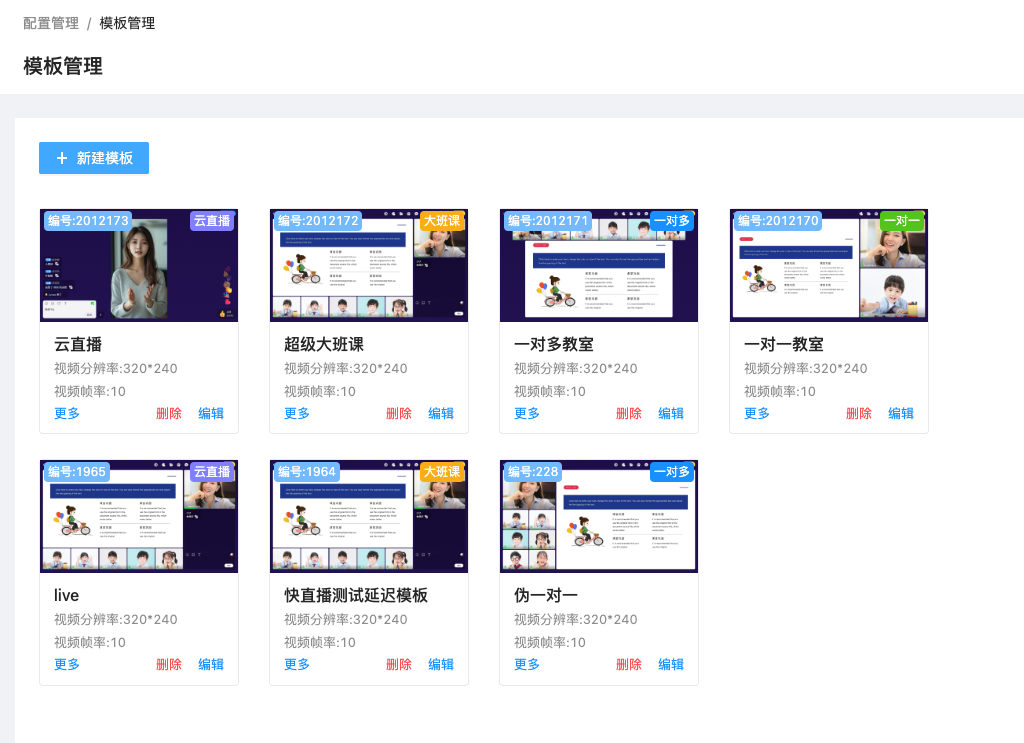
Task: Click the 模板管理 breadcrumb item
Action: tap(124, 23)
